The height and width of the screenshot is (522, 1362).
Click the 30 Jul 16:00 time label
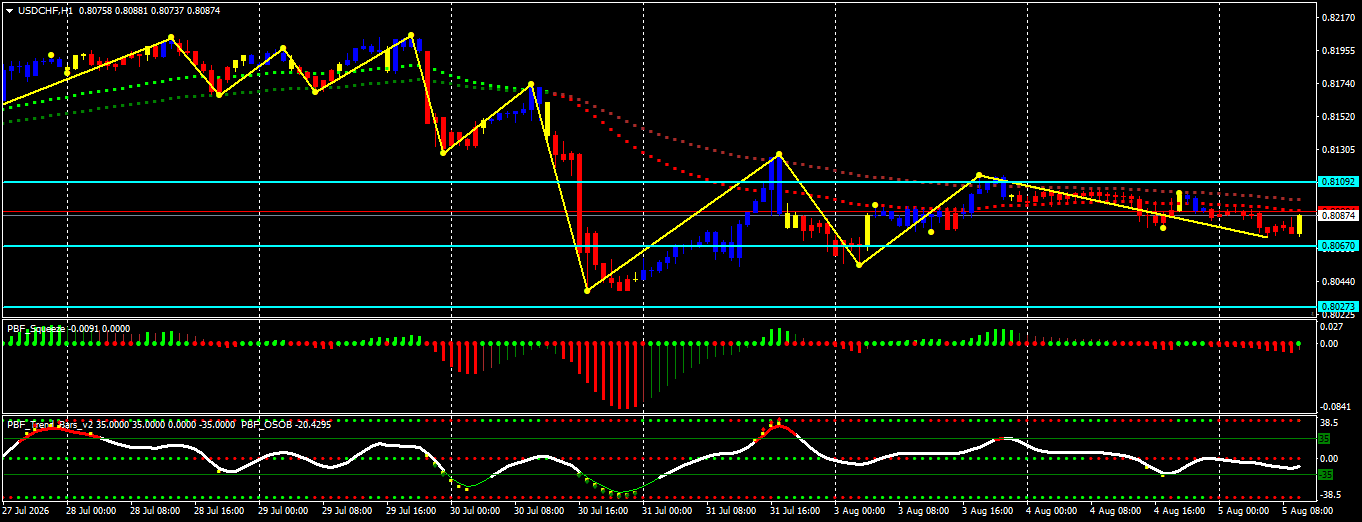pyautogui.click(x=601, y=510)
